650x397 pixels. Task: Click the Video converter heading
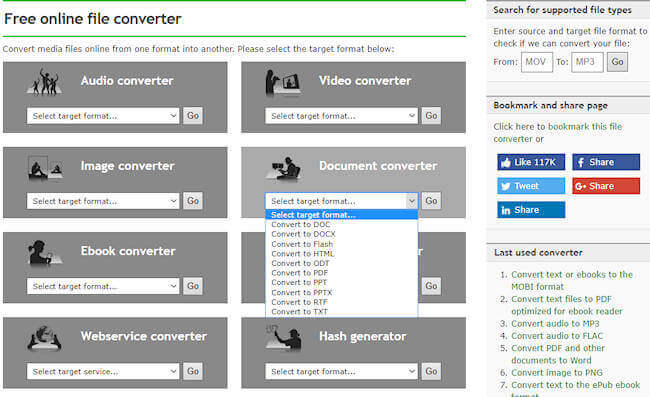coord(365,81)
